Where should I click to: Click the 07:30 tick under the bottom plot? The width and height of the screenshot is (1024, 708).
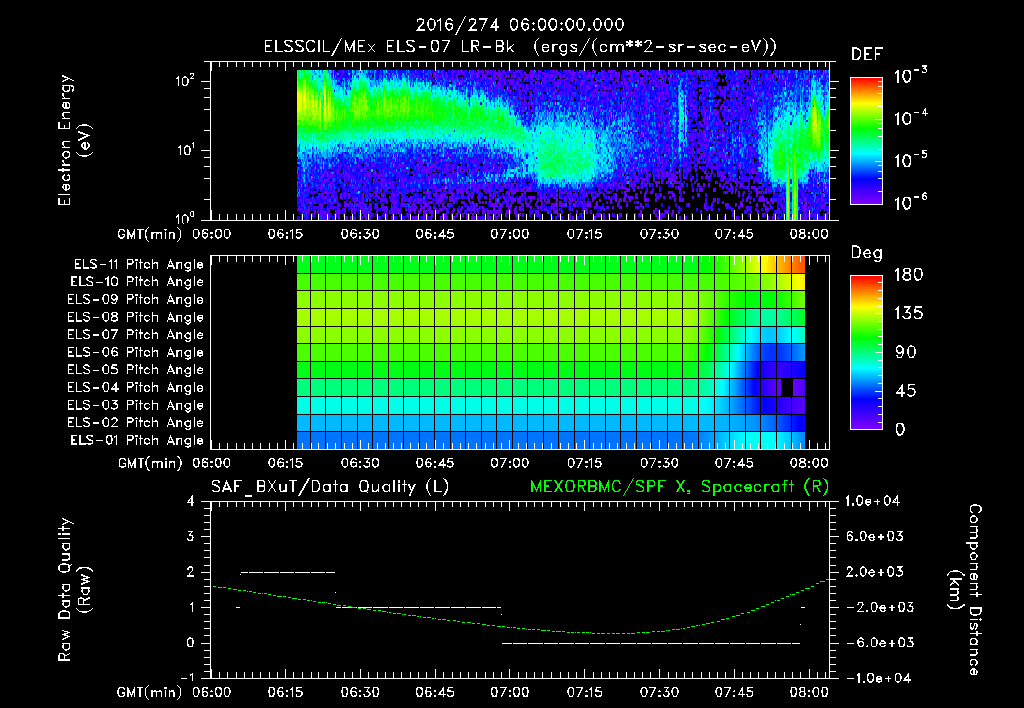click(x=659, y=692)
